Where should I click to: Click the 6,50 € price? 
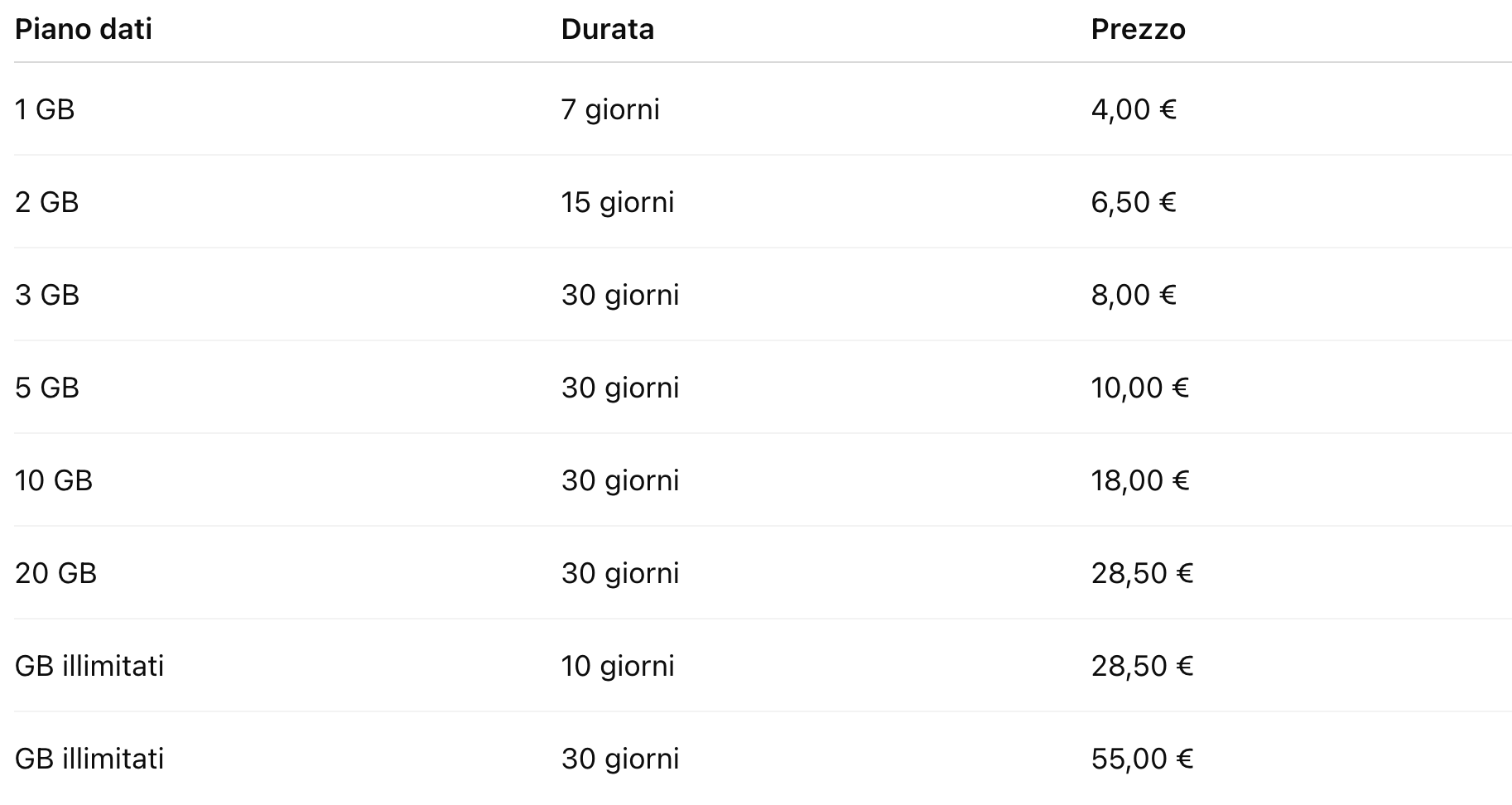coord(1134,202)
